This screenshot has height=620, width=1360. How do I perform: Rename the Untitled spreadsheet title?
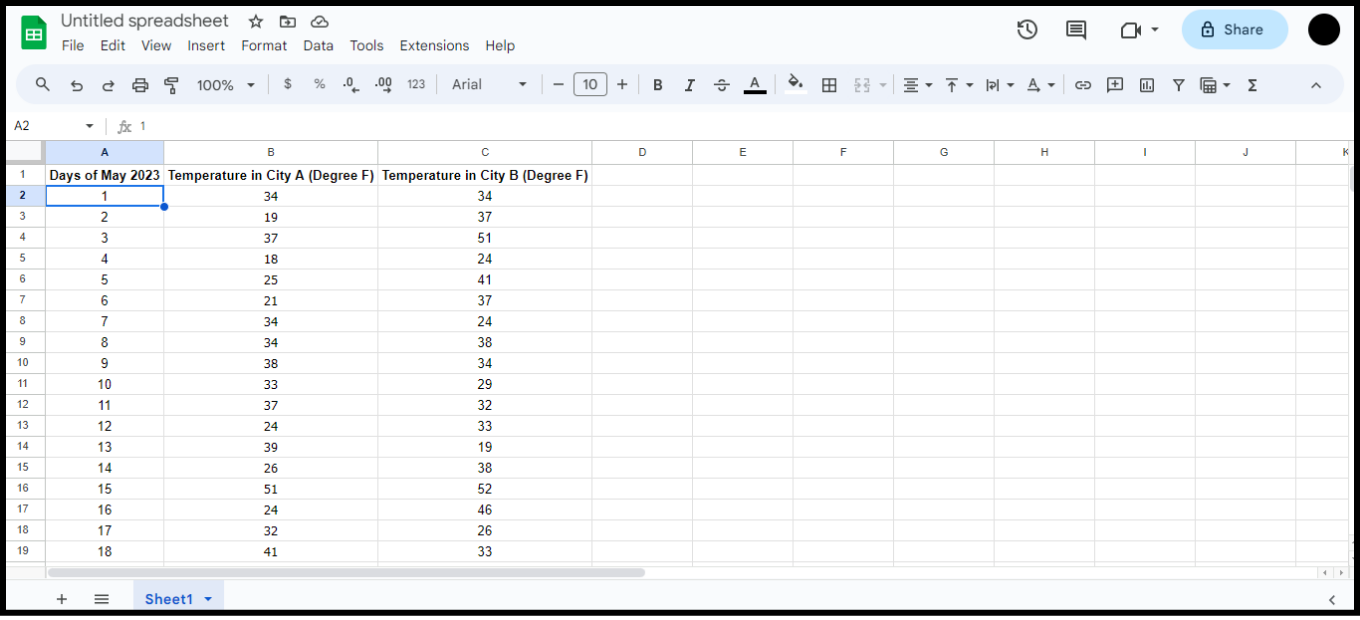click(145, 21)
